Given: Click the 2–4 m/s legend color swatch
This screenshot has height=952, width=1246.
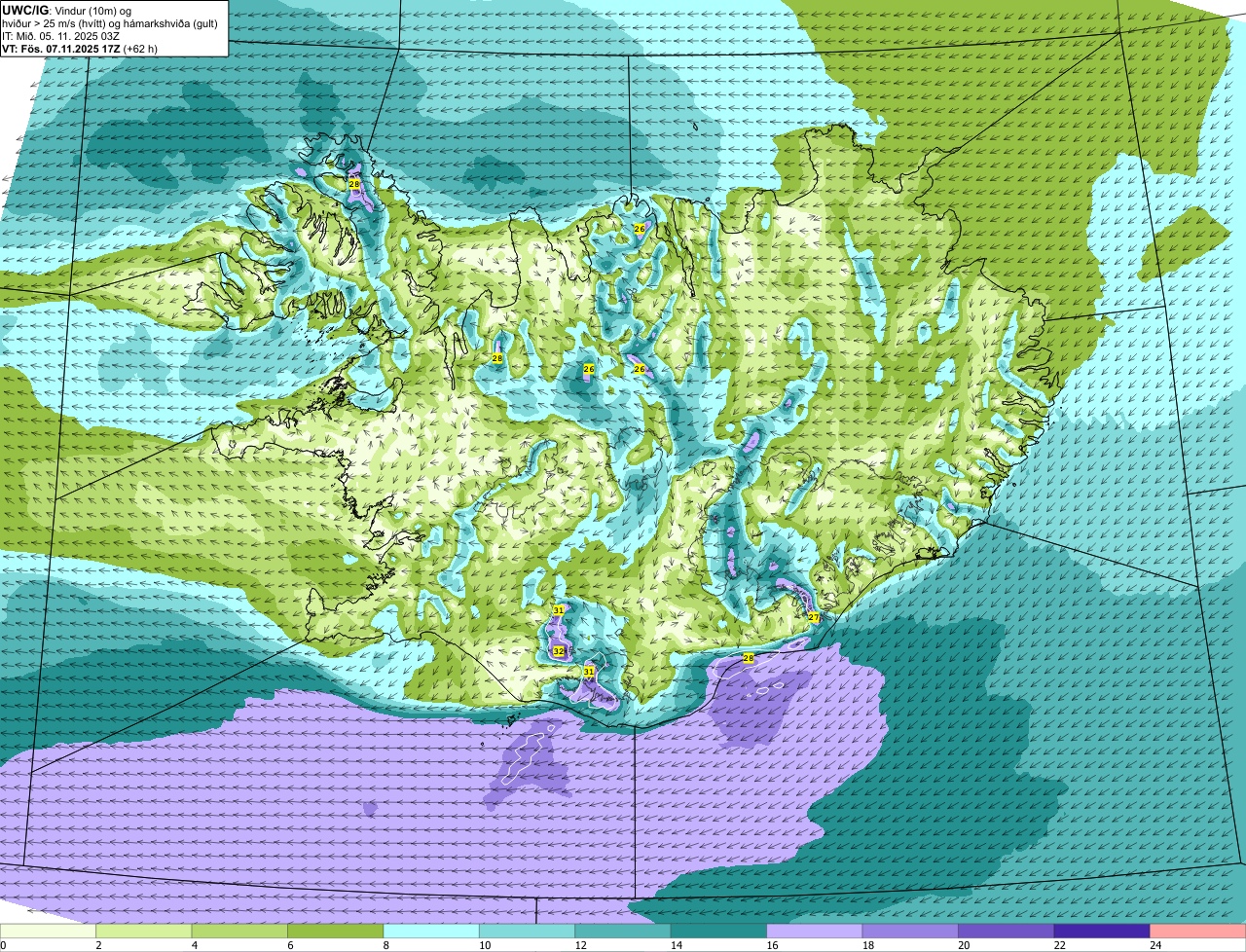Looking at the screenshot, I should [x=144, y=931].
